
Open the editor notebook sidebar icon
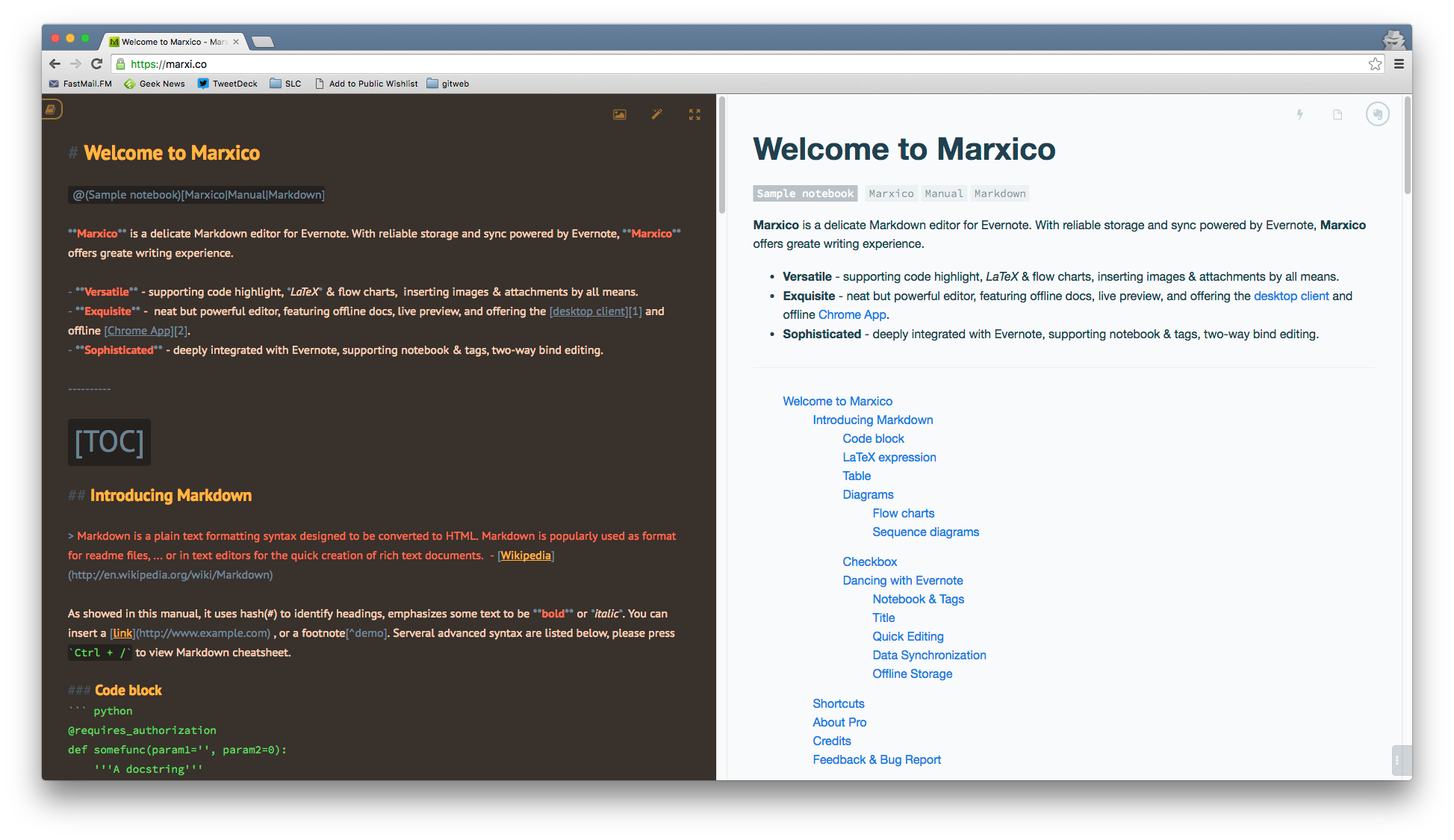[x=51, y=110]
